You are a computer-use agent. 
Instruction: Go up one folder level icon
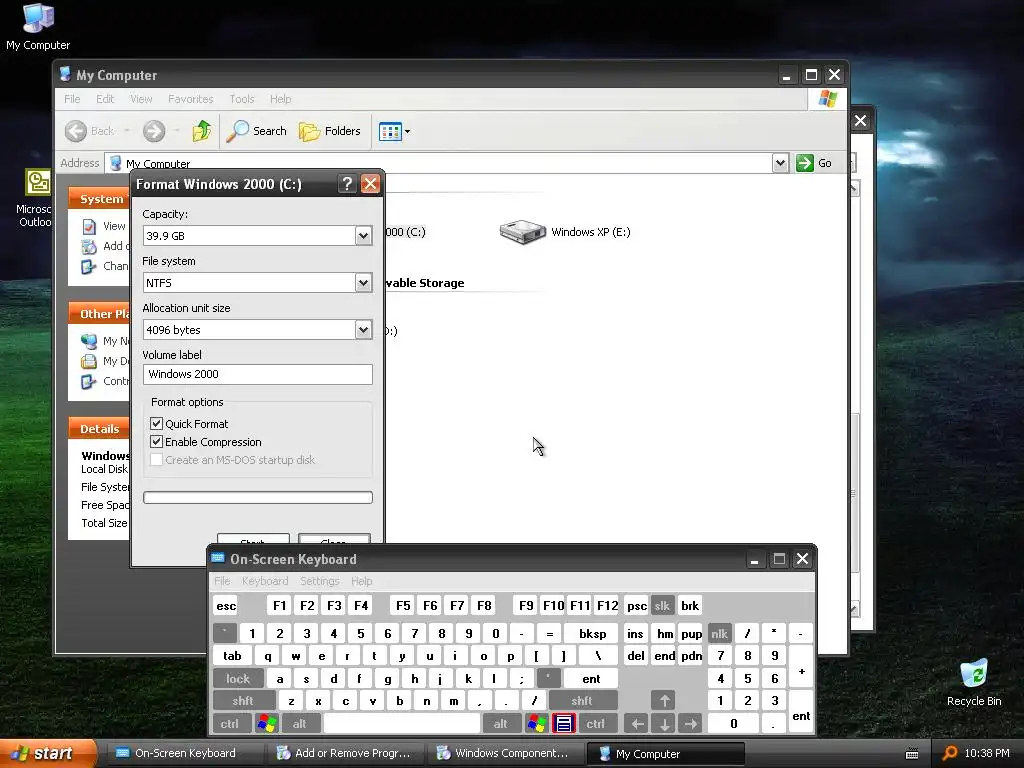[x=202, y=131]
